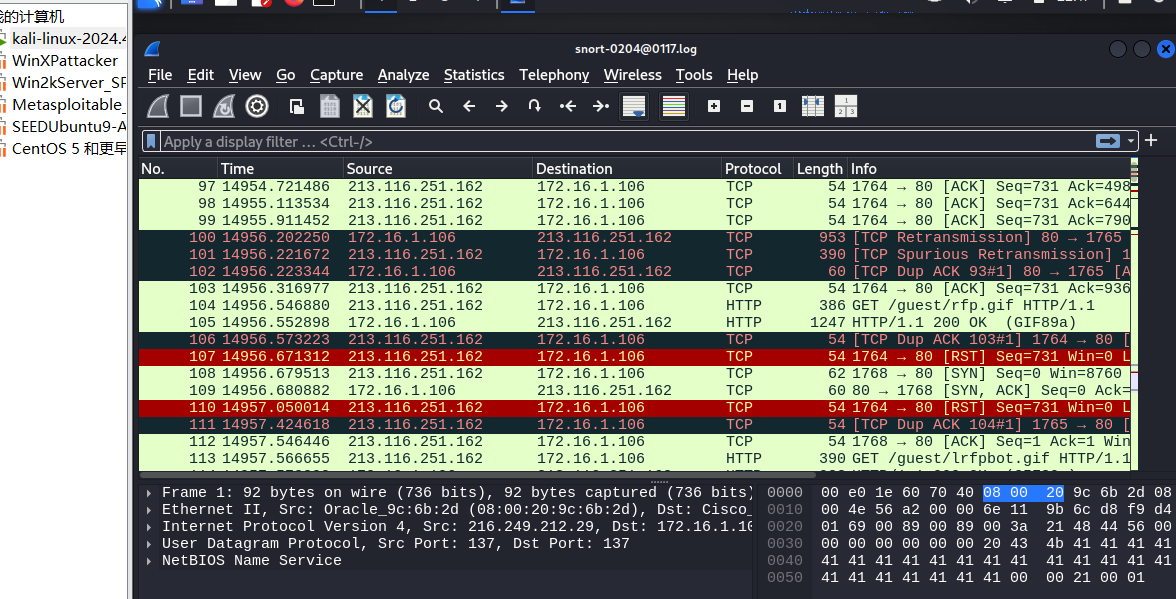Expand NetBIOS Name Service details
This screenshot has width=1176, height=599.
coord(149,561)
